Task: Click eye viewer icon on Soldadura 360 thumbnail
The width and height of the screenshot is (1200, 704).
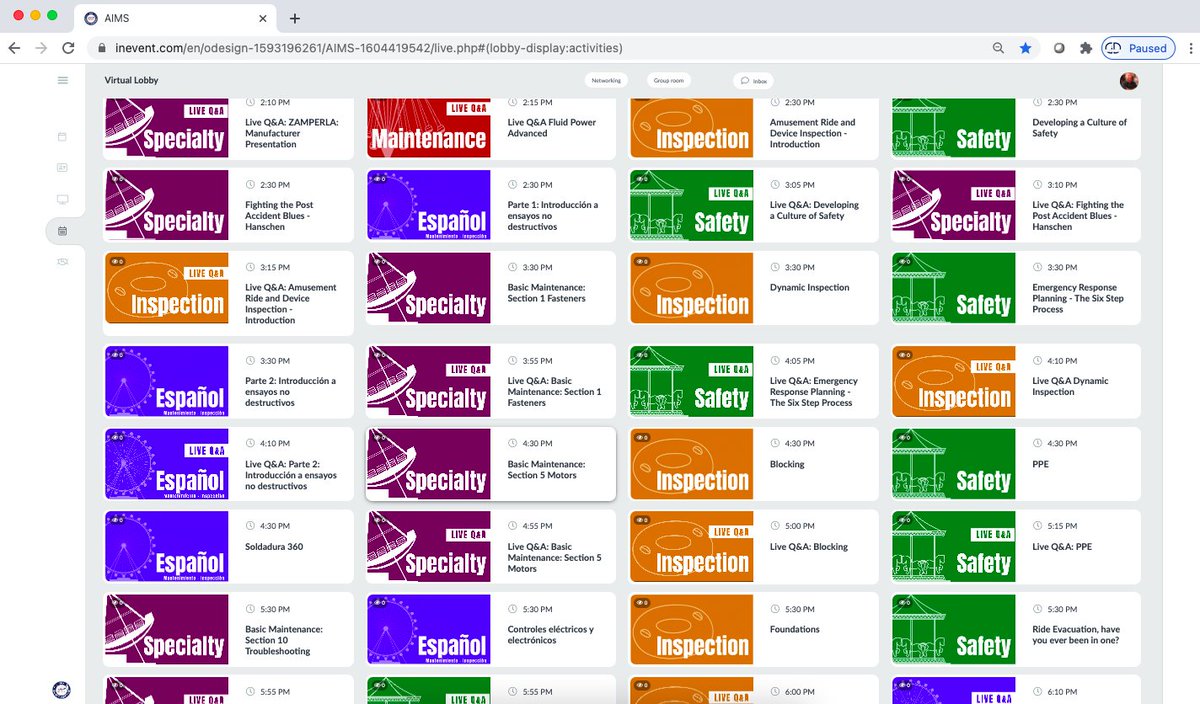Action: pyautogui.click(x=118, y=520)
